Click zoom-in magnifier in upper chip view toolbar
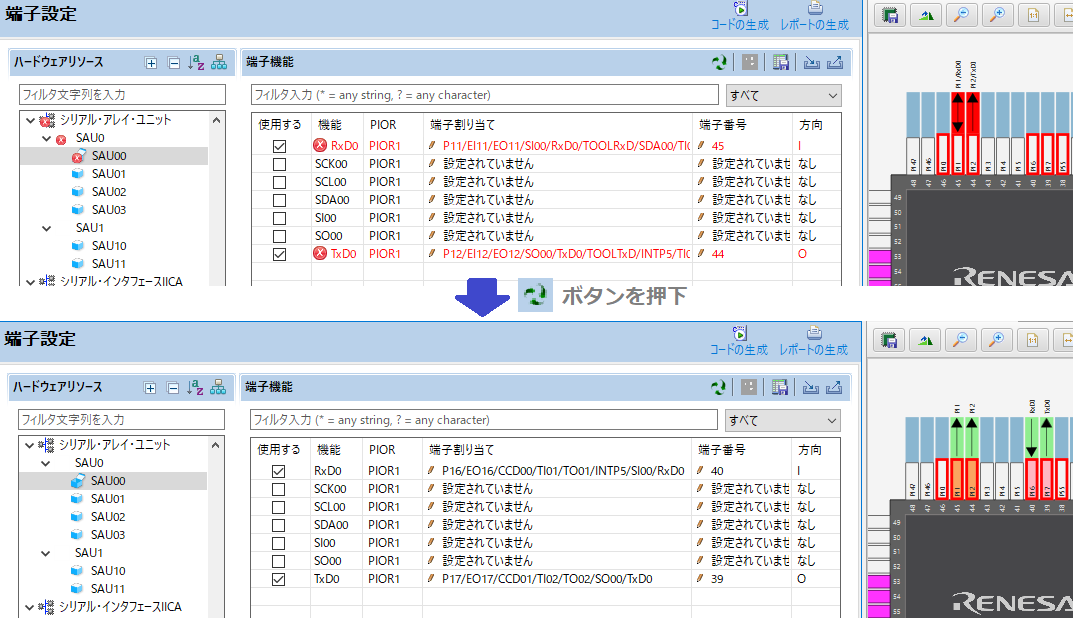The width and height of the screenshot is (1073, 620). (x=996, y=16)
